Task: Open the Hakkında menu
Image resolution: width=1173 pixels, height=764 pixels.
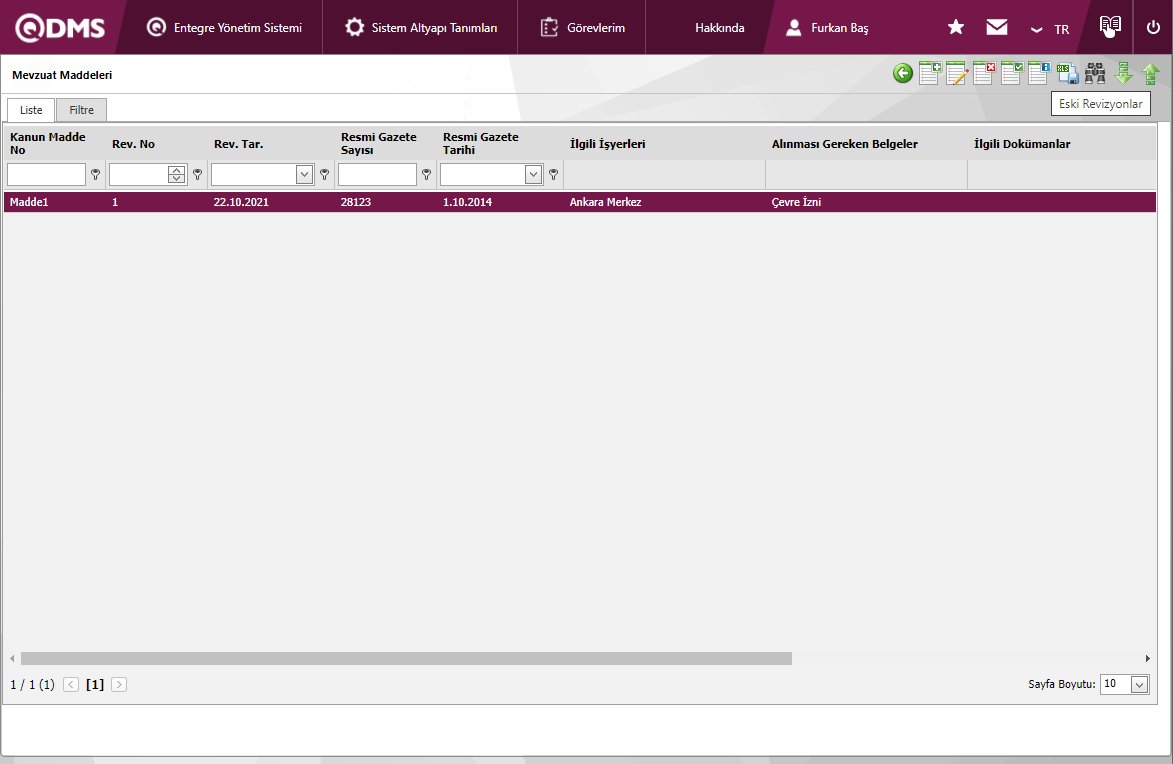Action: point(720,28)
